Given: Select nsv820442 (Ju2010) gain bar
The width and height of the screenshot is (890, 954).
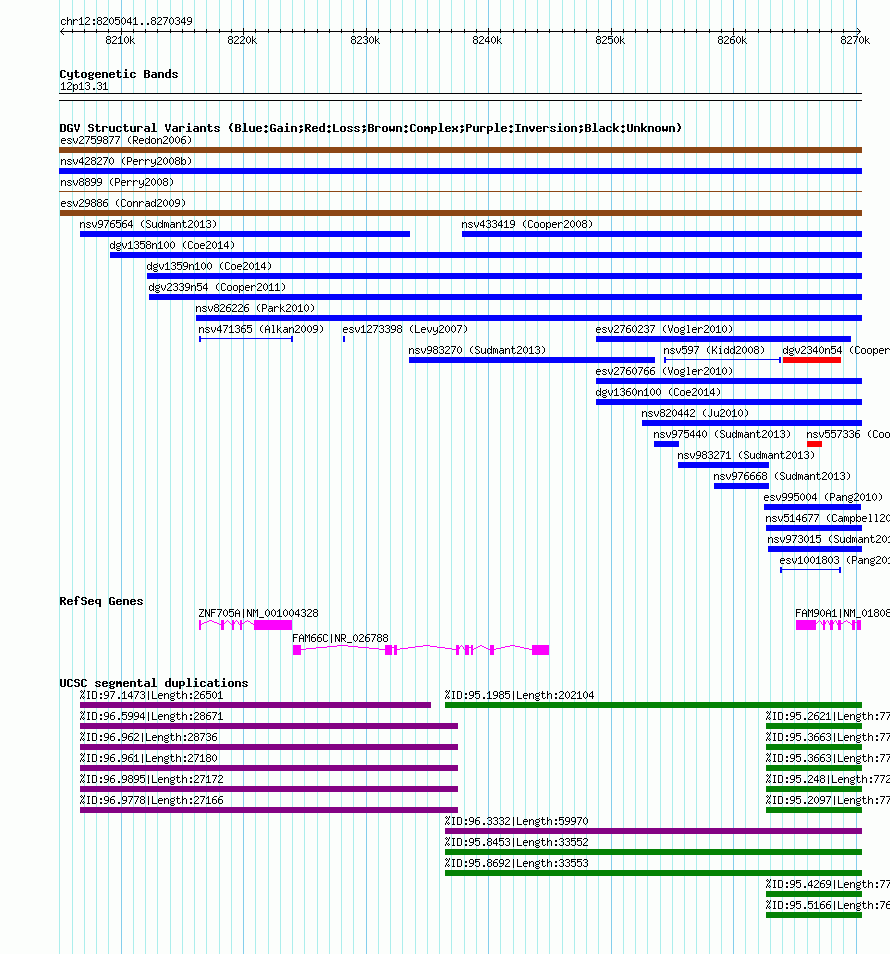Looking at the screenshot, I should (752, 423).
